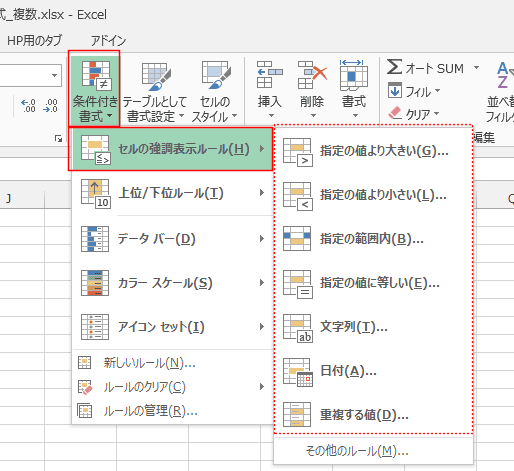Viewport: 514px width, 471px height.
Task: Open the カラー スケール(S) submenu
Action: pyautogui.click(x=173, y=283)
